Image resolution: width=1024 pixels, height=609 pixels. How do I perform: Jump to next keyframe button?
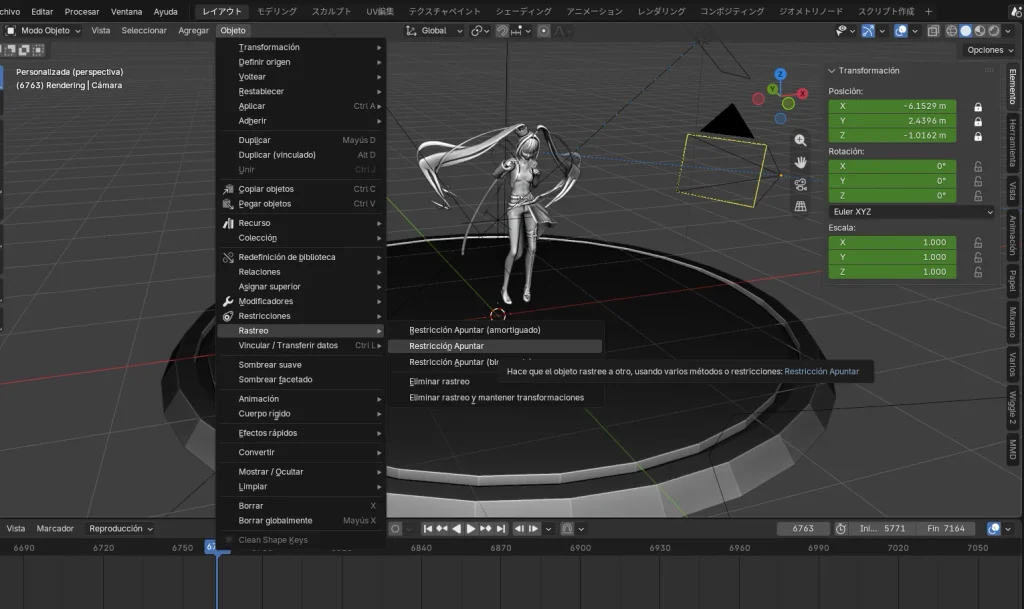(486, 529)
